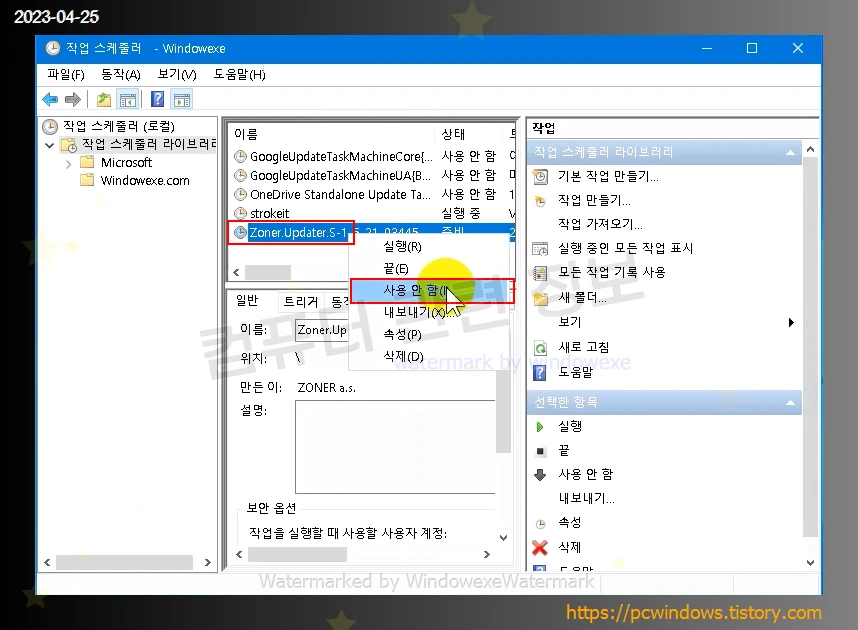Viewport: 858px width, 630px height.
Task: Choose 사용 안 함 in context menu
Action: pos(432,291)
